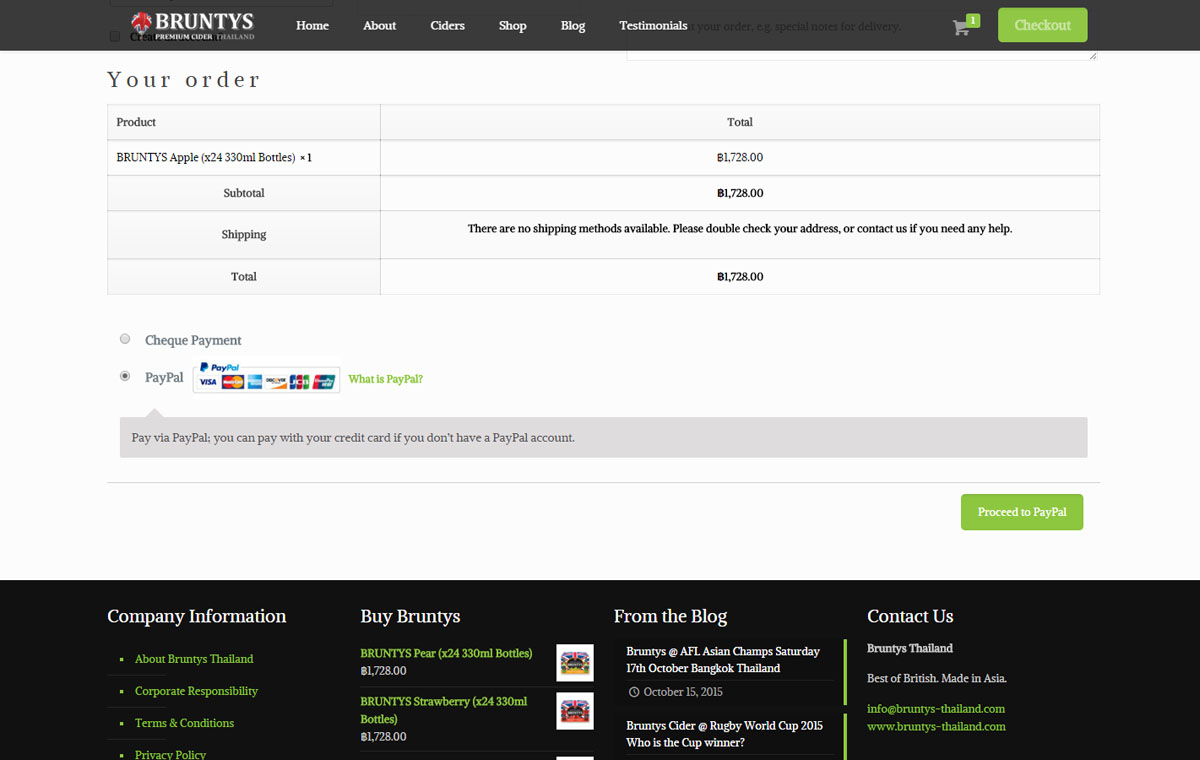Select the PayPal payment radio button
The height and width of the screenshot is (760, 1200).
[125, 376]
